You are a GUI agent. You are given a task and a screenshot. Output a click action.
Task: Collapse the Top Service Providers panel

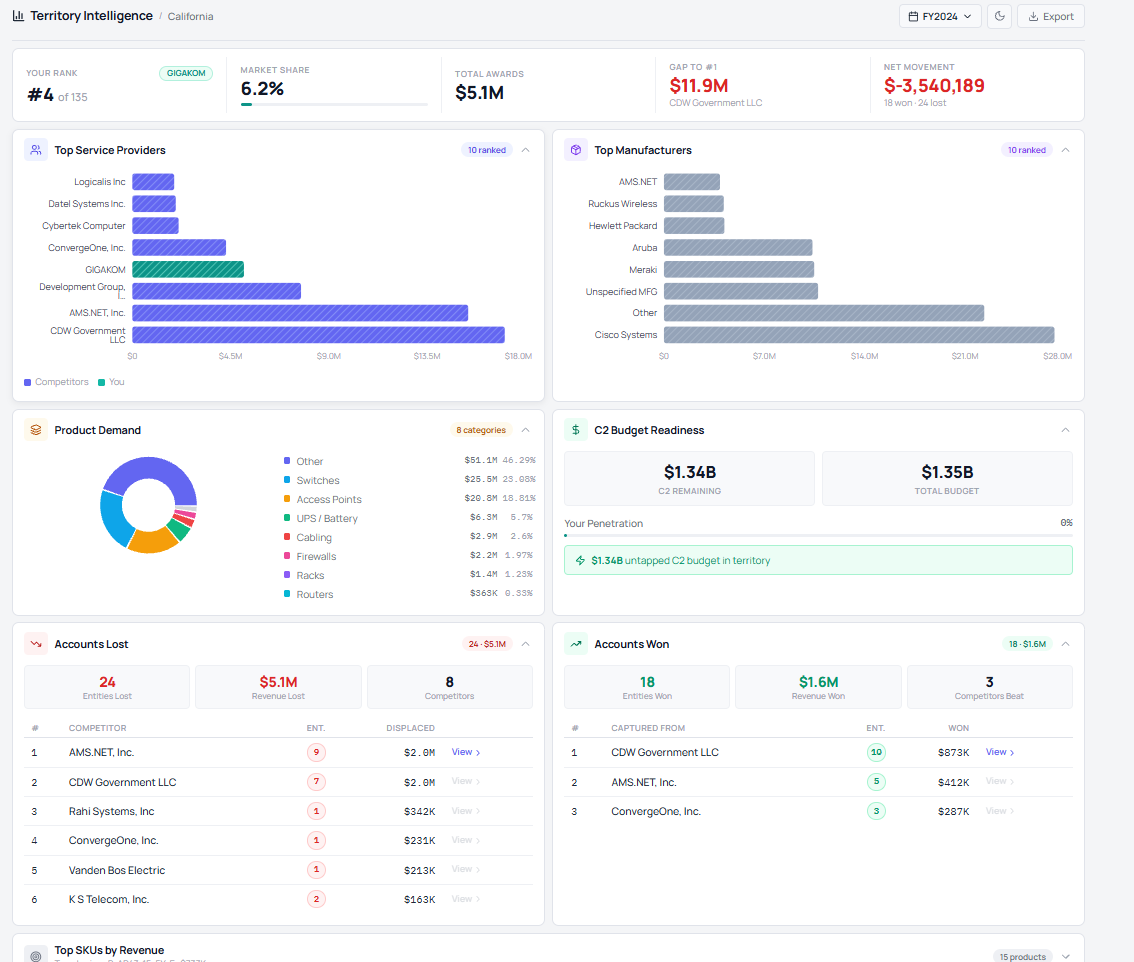pyautogui.click(x=526, y=150)
